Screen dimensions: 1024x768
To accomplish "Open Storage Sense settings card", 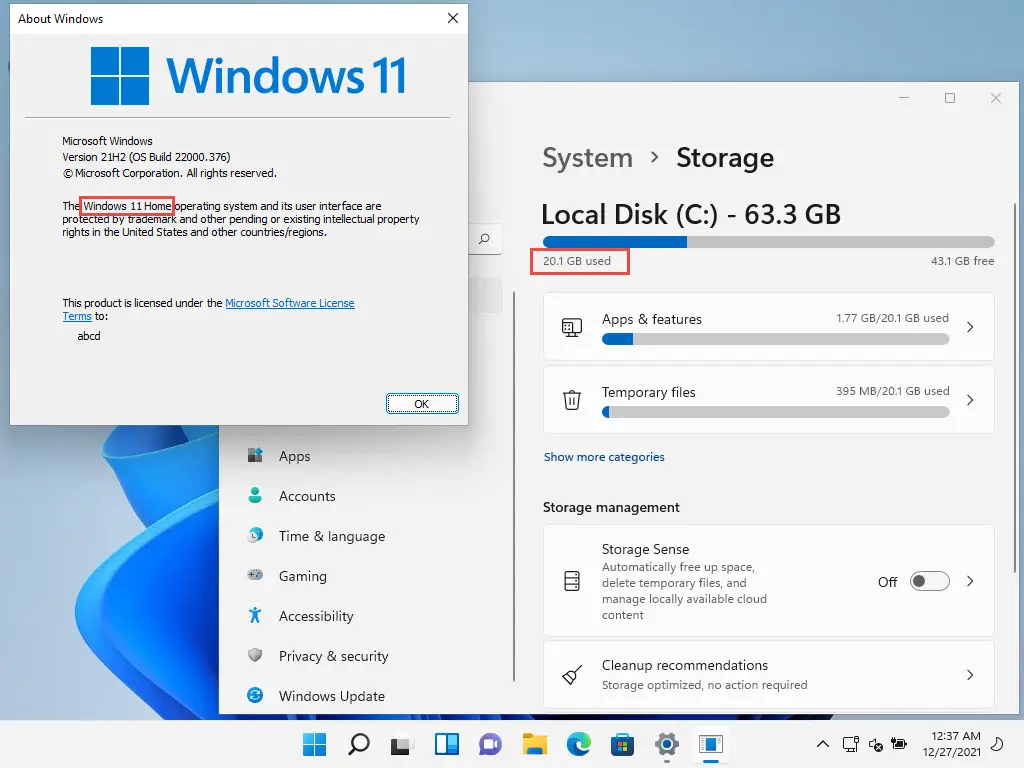I will 769,581.
